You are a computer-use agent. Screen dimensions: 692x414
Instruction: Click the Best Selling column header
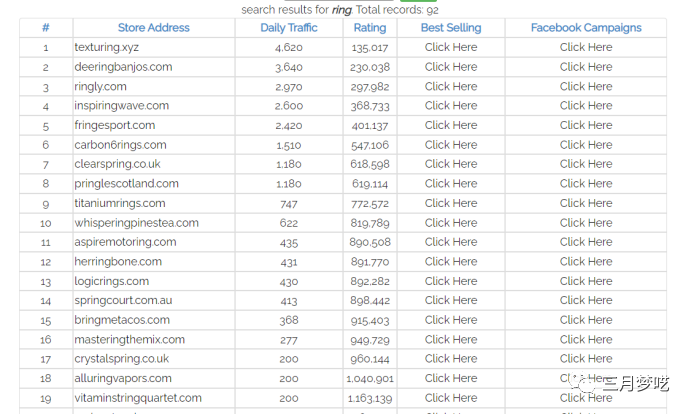(x=451, y=28)
